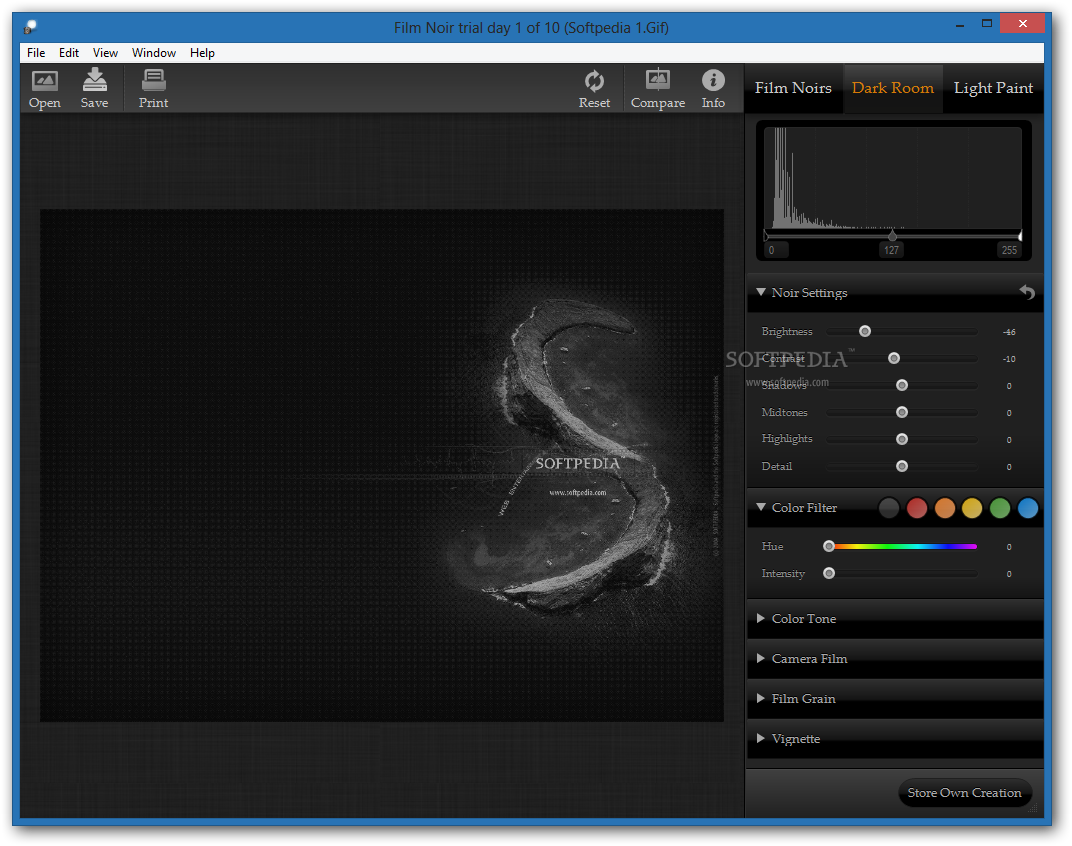Expand the Film Grain section

[x=761, y=698]
